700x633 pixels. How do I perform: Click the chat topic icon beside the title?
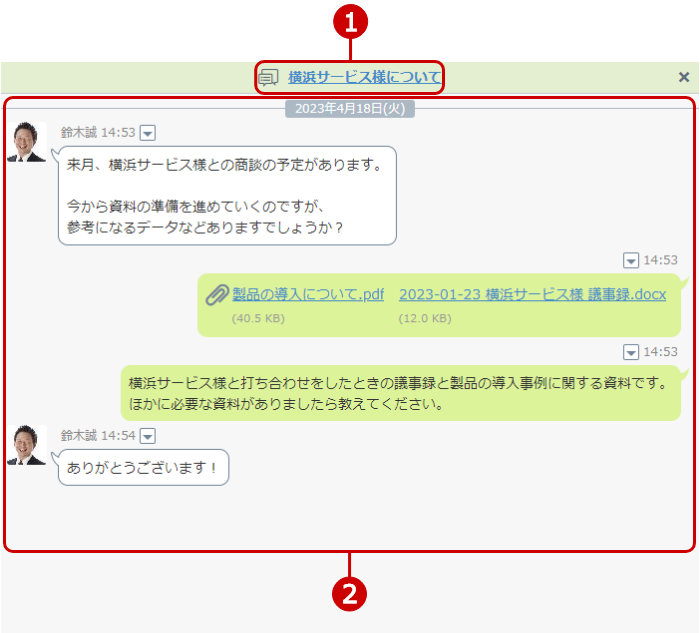pos(269,78)
